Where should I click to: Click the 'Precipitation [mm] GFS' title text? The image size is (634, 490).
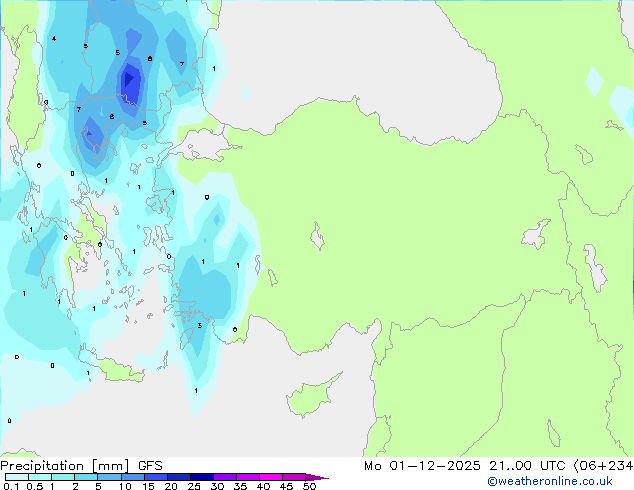(81, 466)
